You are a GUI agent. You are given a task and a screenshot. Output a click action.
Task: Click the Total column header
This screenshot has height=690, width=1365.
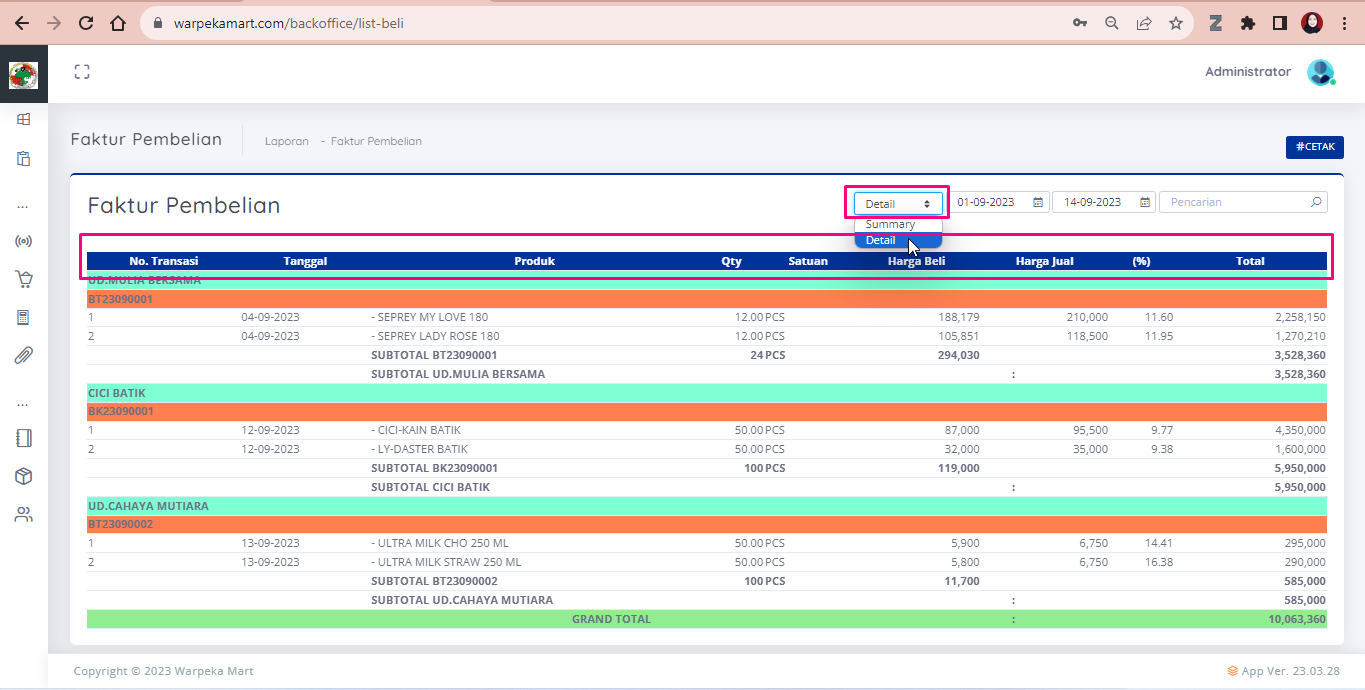pyautogui.click(x=1250, y=261)
